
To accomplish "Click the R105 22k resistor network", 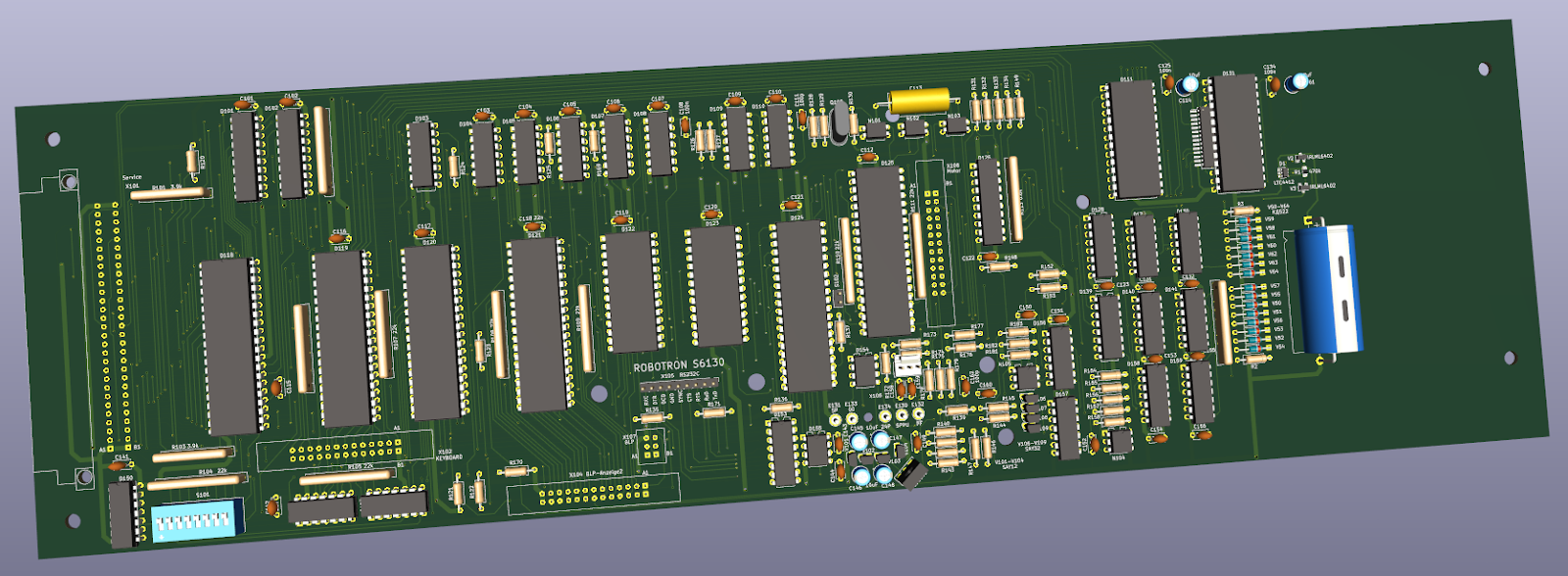I will coord(349,476).
